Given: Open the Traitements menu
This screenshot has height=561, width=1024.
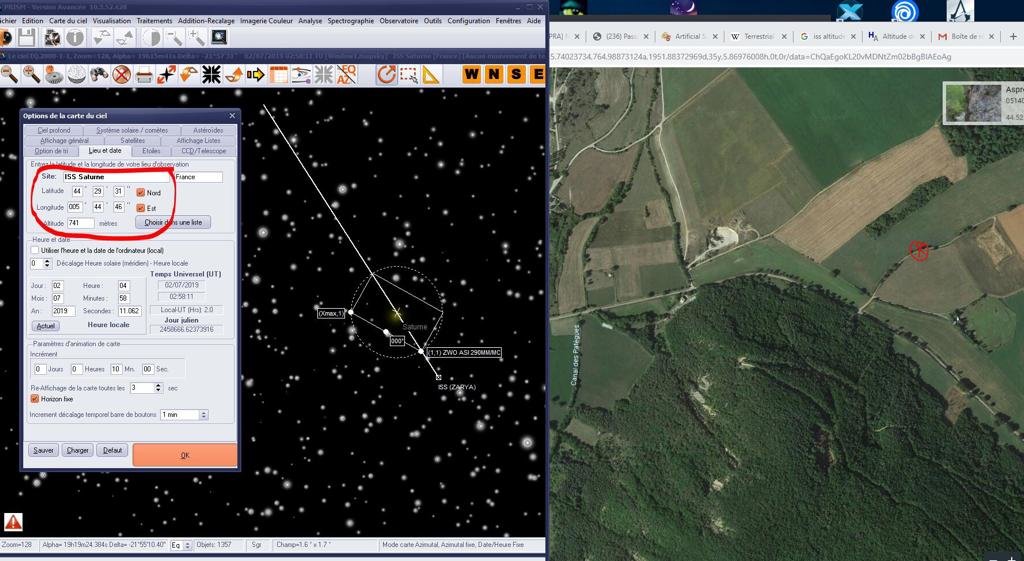Looking at the screenshot, I should tap(154, 20).
